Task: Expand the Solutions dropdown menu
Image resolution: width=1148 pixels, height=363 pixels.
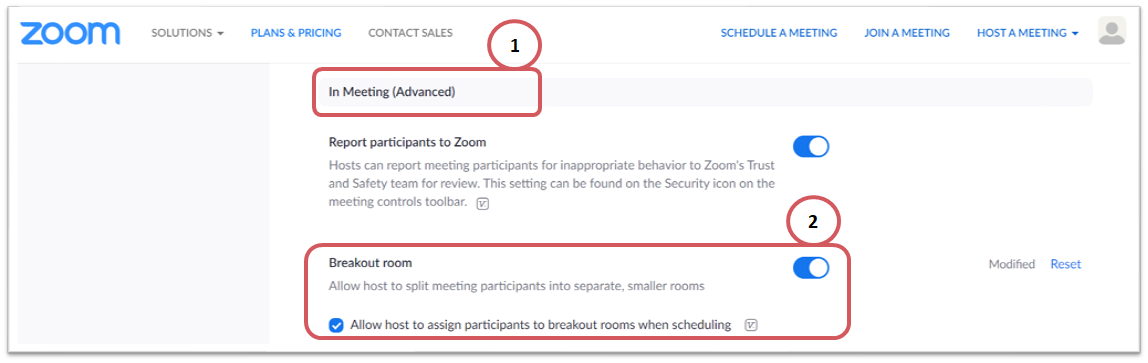Action: click(x=187, y=33)
